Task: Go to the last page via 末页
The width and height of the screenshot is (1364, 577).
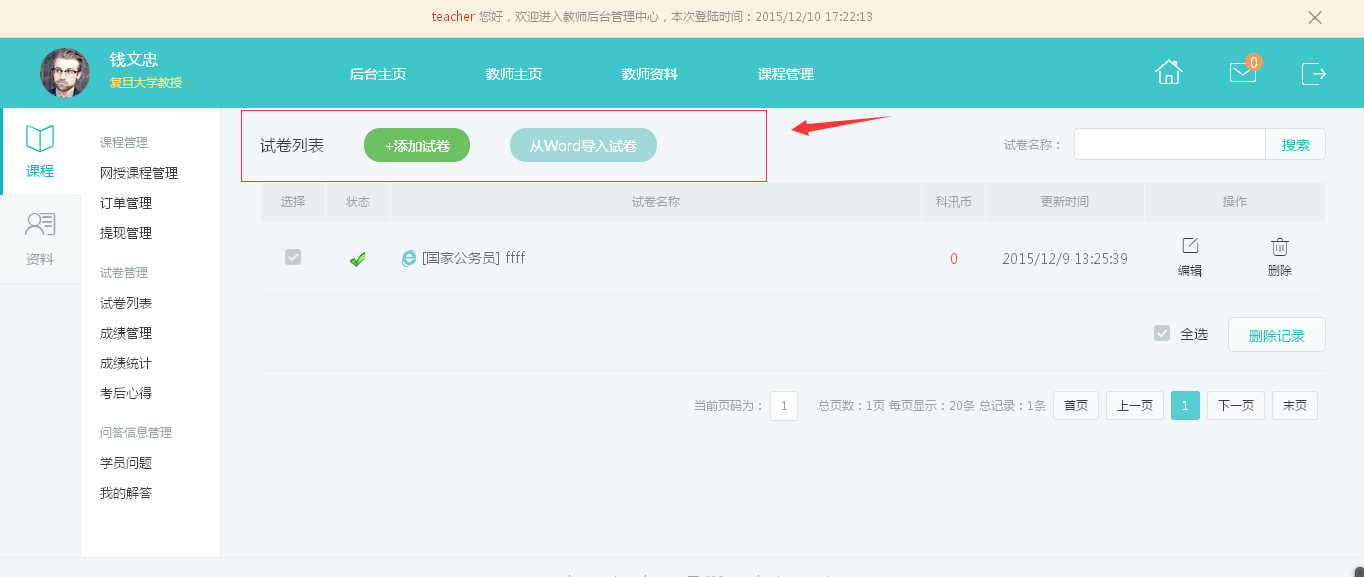Action: click(1294, 405)
